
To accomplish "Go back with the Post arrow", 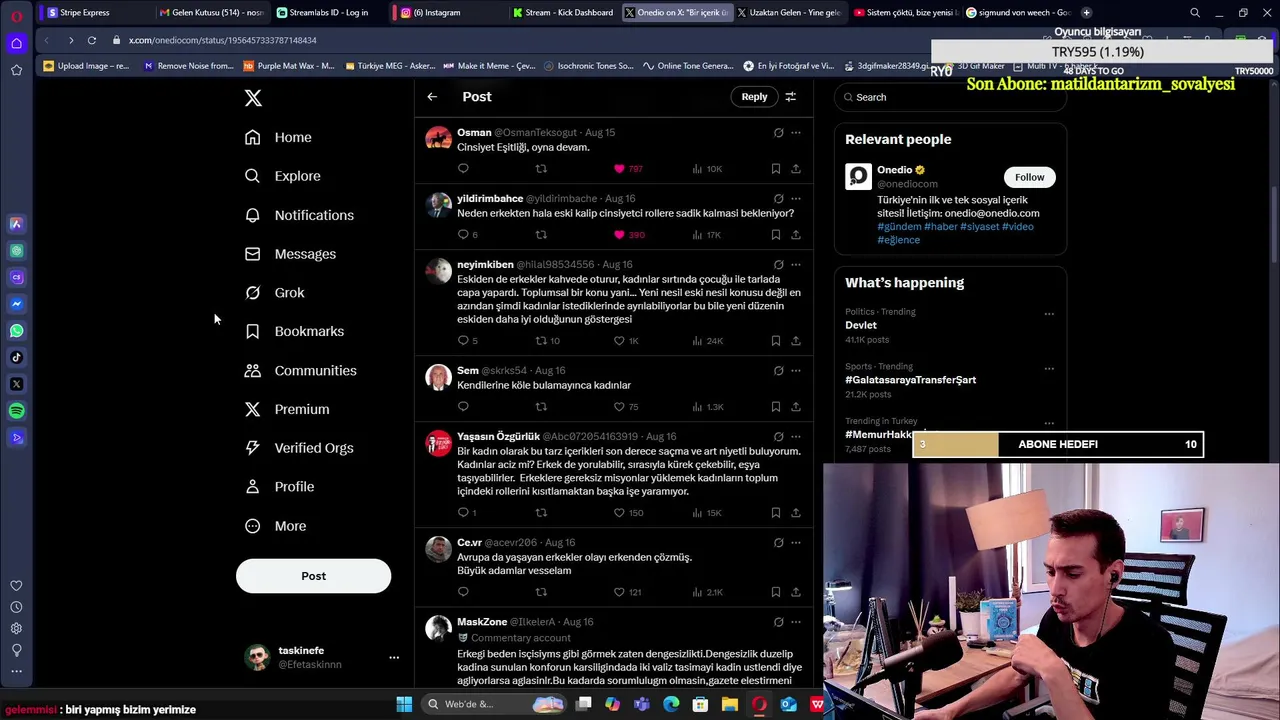I will coord(432,97).
